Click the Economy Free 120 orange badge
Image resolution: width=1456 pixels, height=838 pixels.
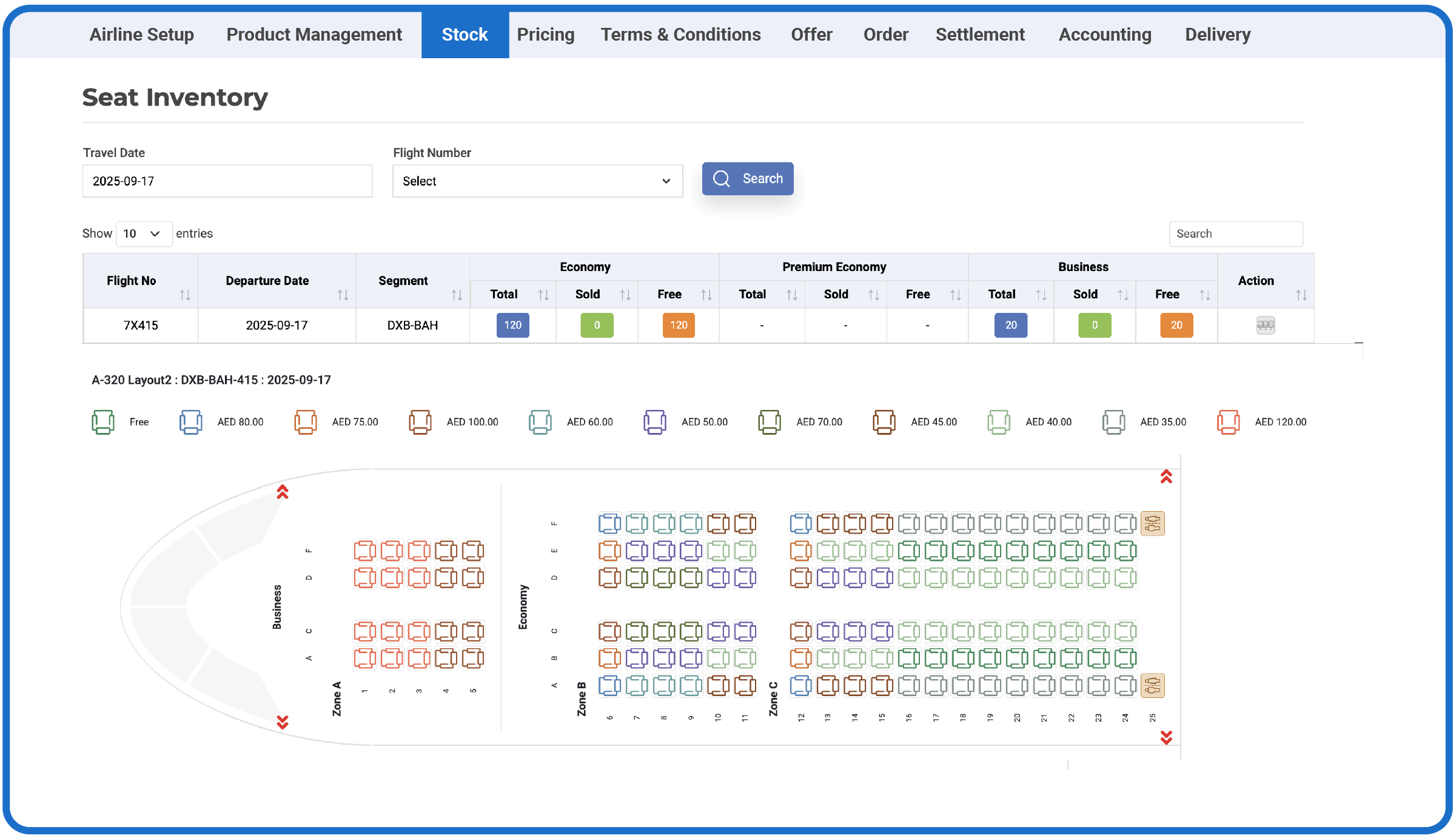(678, 326)
